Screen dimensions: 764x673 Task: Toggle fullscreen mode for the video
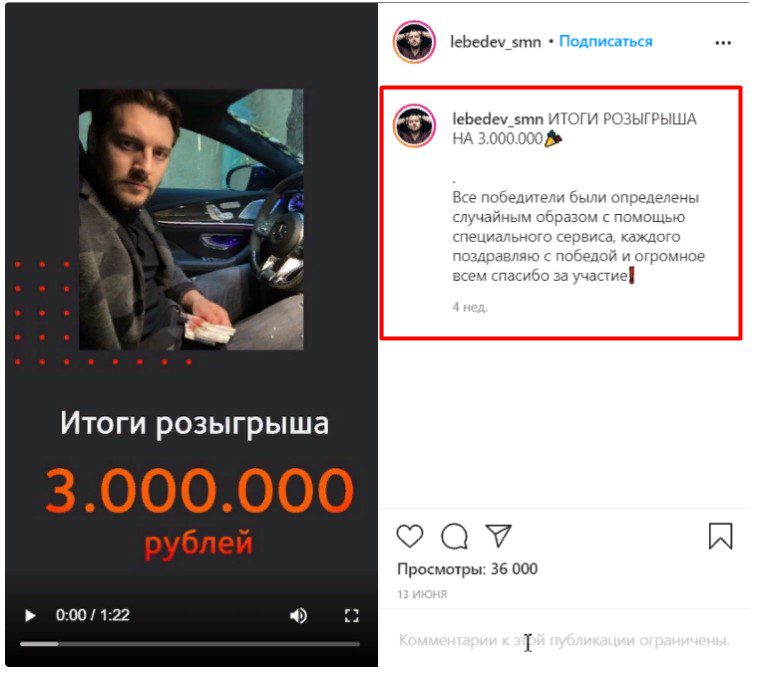point(351,615)
